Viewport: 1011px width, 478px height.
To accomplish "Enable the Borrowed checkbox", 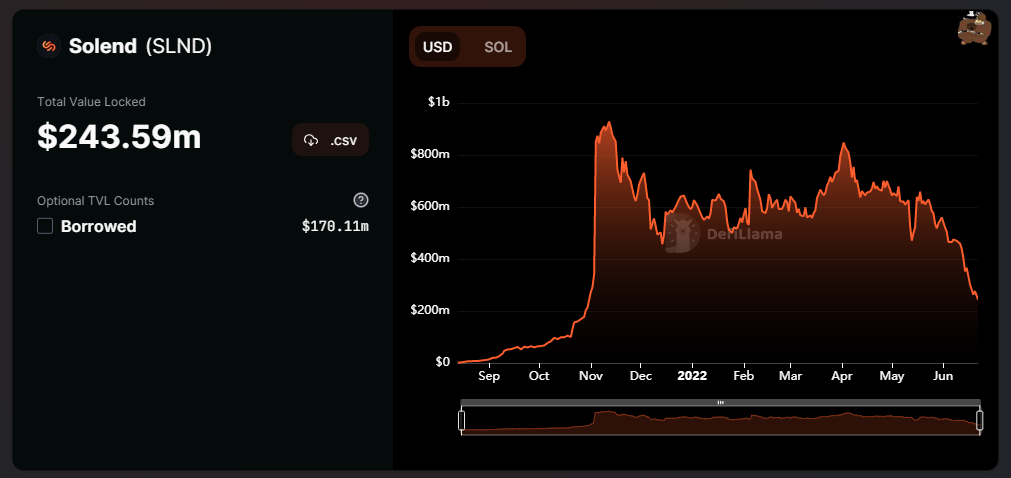I will tap(44, 226).
